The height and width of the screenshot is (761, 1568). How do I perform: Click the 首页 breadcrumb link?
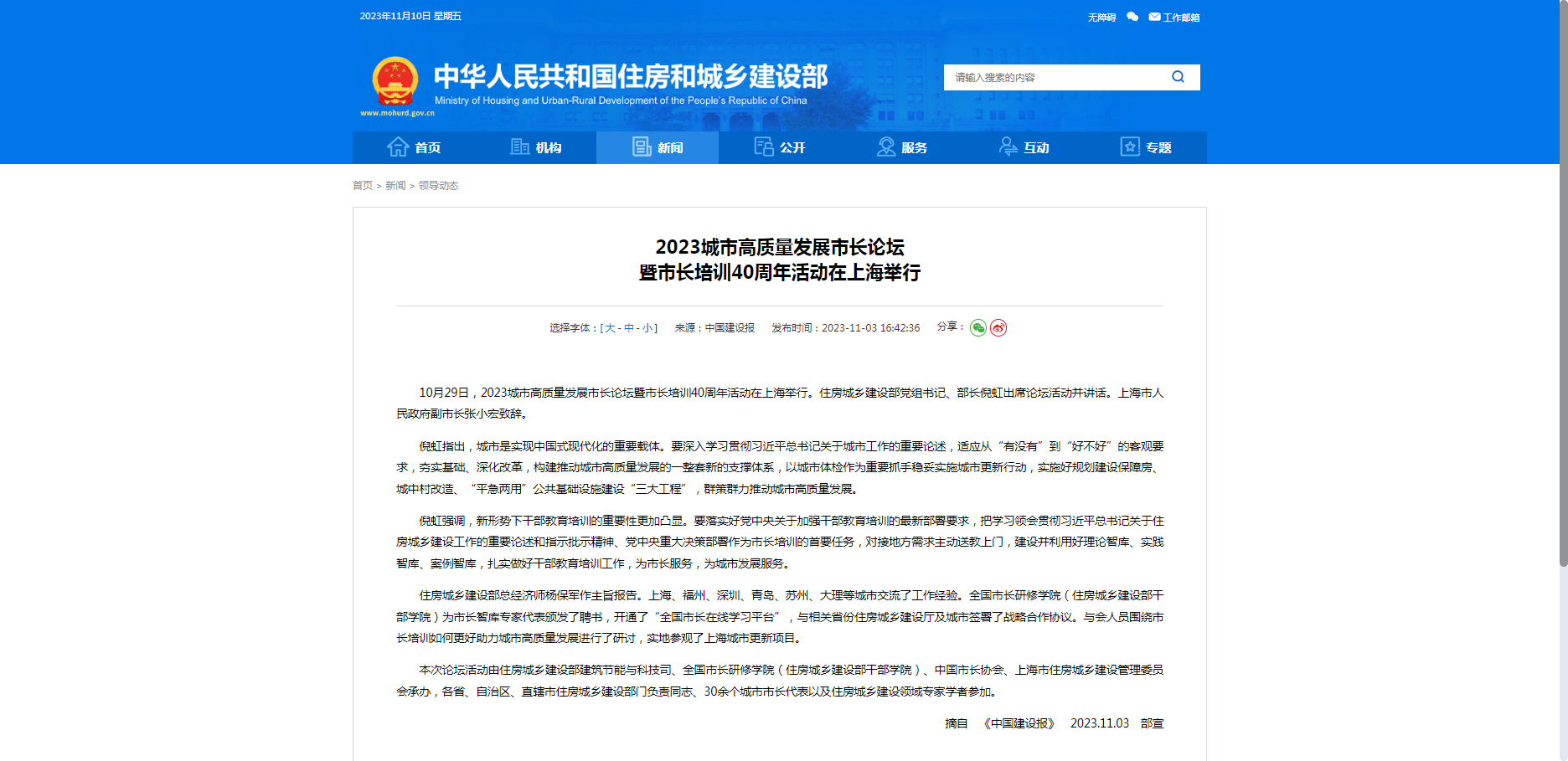coord(363,186)
